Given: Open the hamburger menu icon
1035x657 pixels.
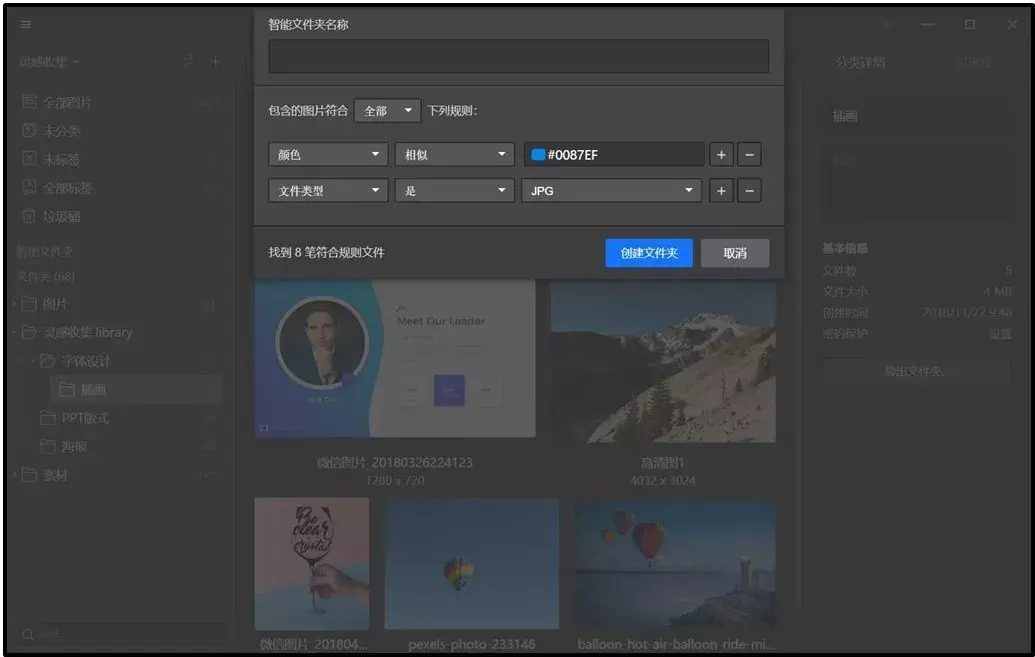Looking at the screenshot, I should coord(26,24).
